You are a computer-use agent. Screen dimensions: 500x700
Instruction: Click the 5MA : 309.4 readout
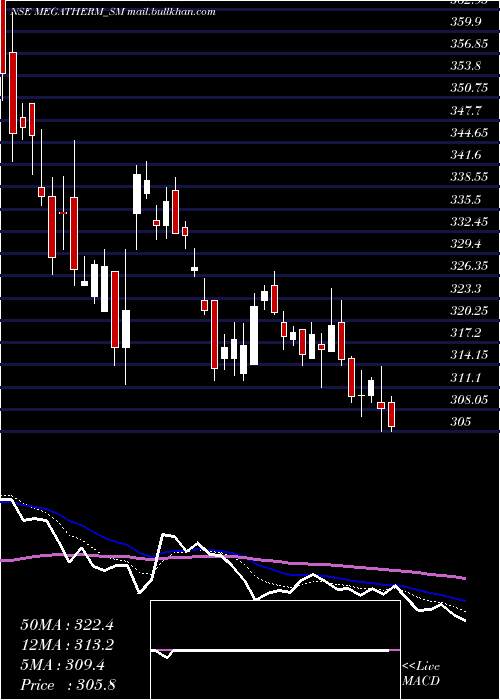pyautogui.click(x=62, y=665)
